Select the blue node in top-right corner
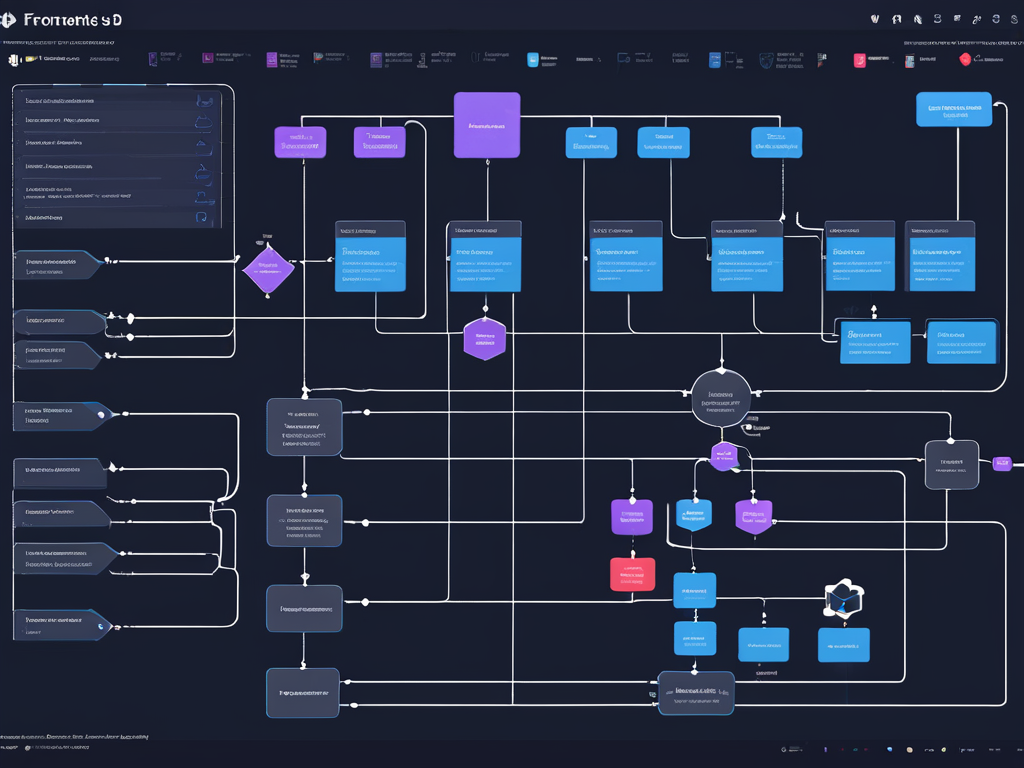The image size is (1024, 768). tap(954, 110)
